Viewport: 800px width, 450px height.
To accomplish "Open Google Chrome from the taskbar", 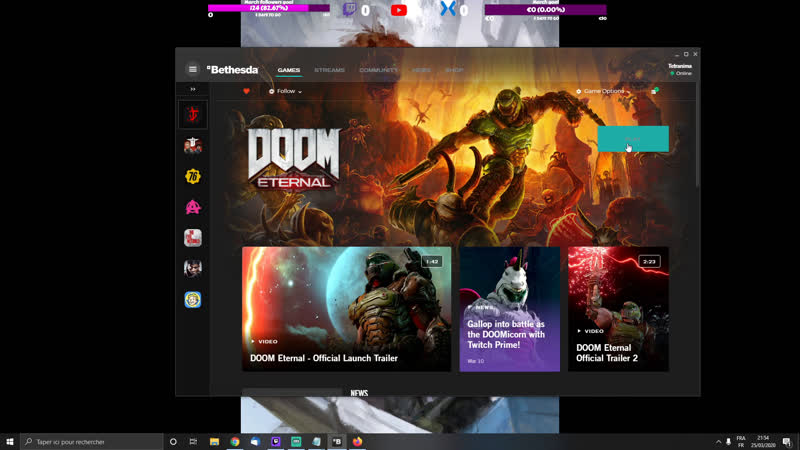I will (235, 442).
